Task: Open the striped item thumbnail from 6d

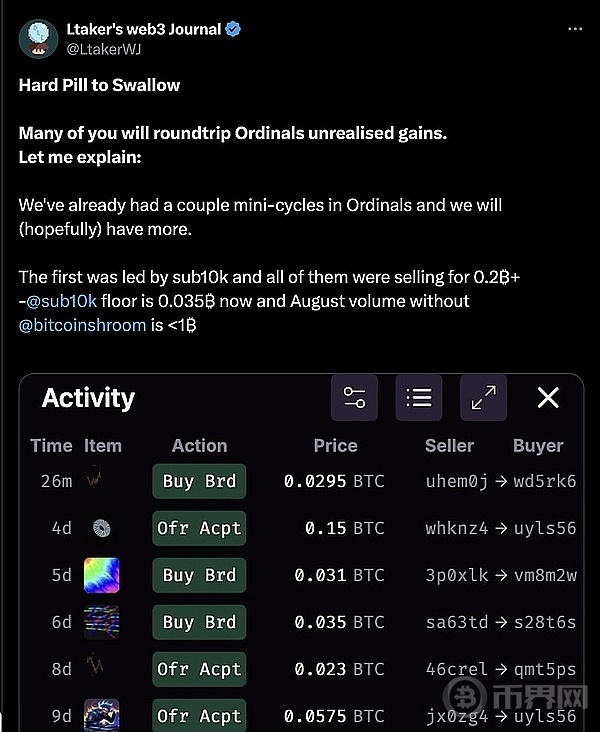Action: coord(101,622)
